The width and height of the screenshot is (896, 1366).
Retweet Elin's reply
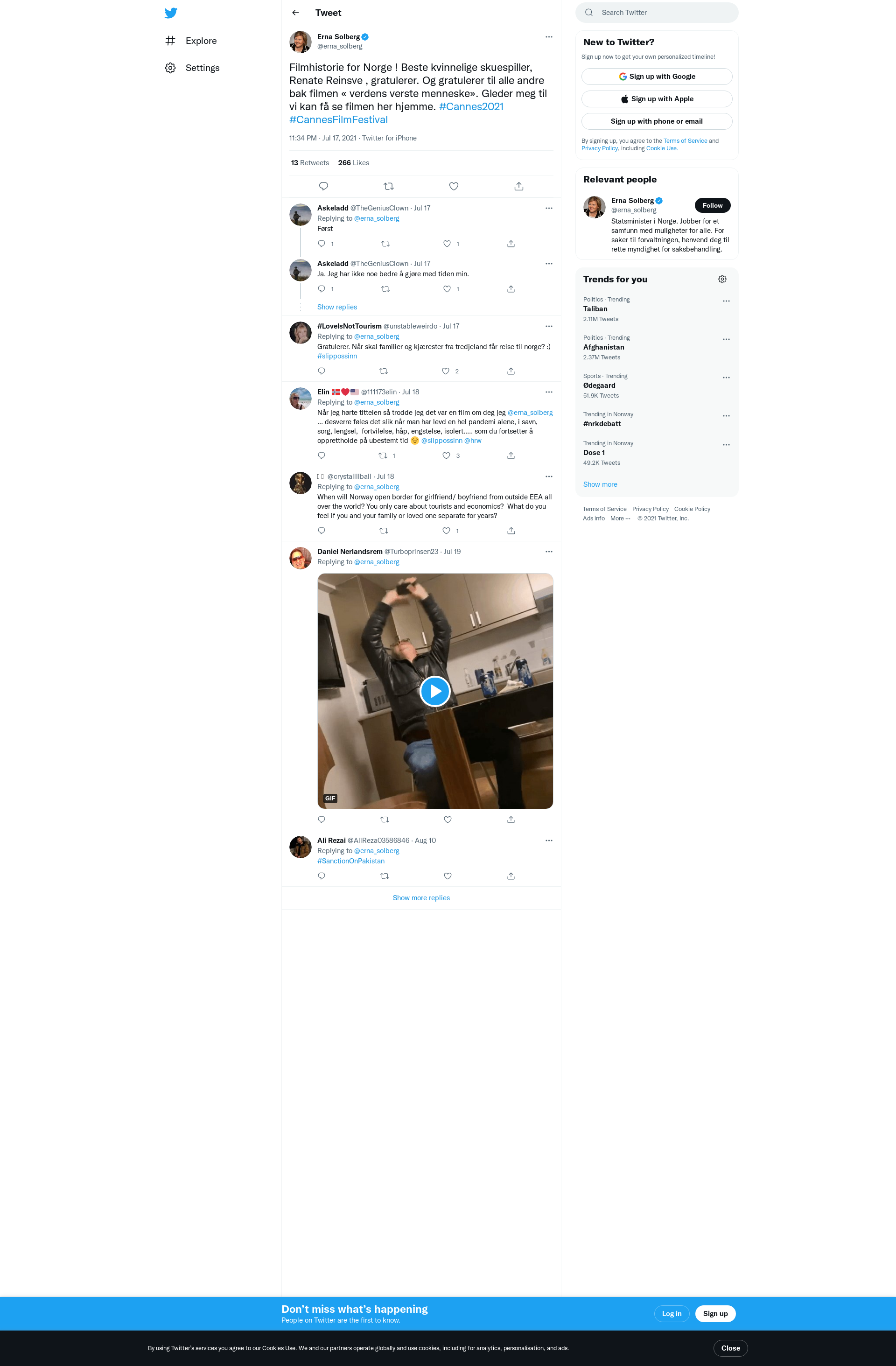383,455
